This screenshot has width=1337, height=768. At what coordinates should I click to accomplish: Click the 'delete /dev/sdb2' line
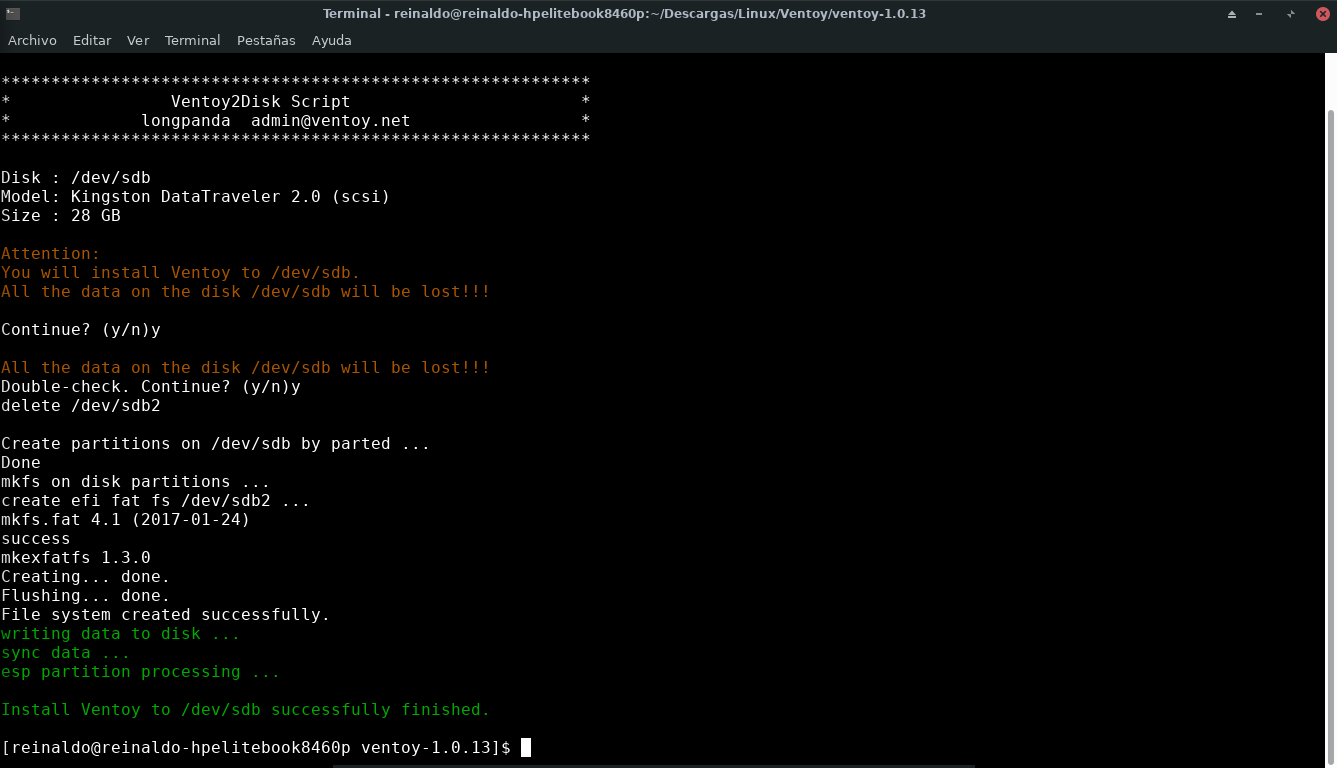(81, 405)
